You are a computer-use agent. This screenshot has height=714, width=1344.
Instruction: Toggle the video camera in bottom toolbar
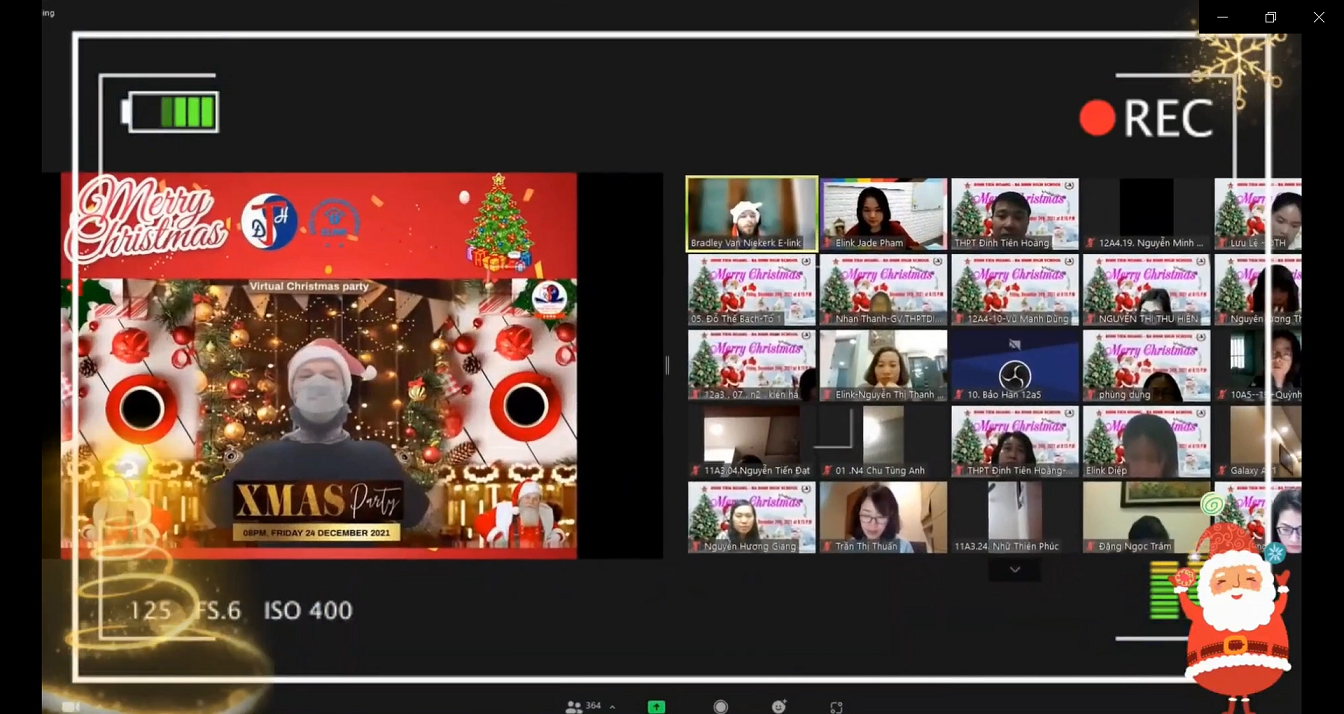pos(71,706)
